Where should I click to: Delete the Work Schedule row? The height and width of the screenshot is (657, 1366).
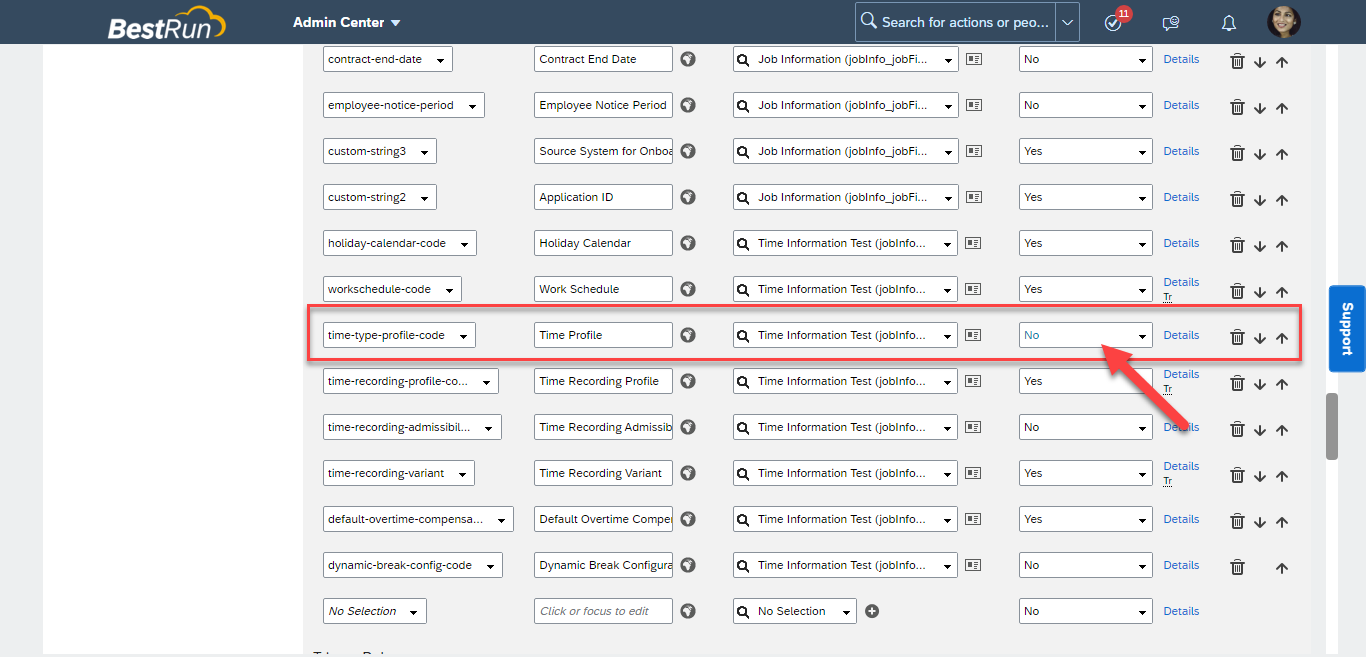(1237, 291)
